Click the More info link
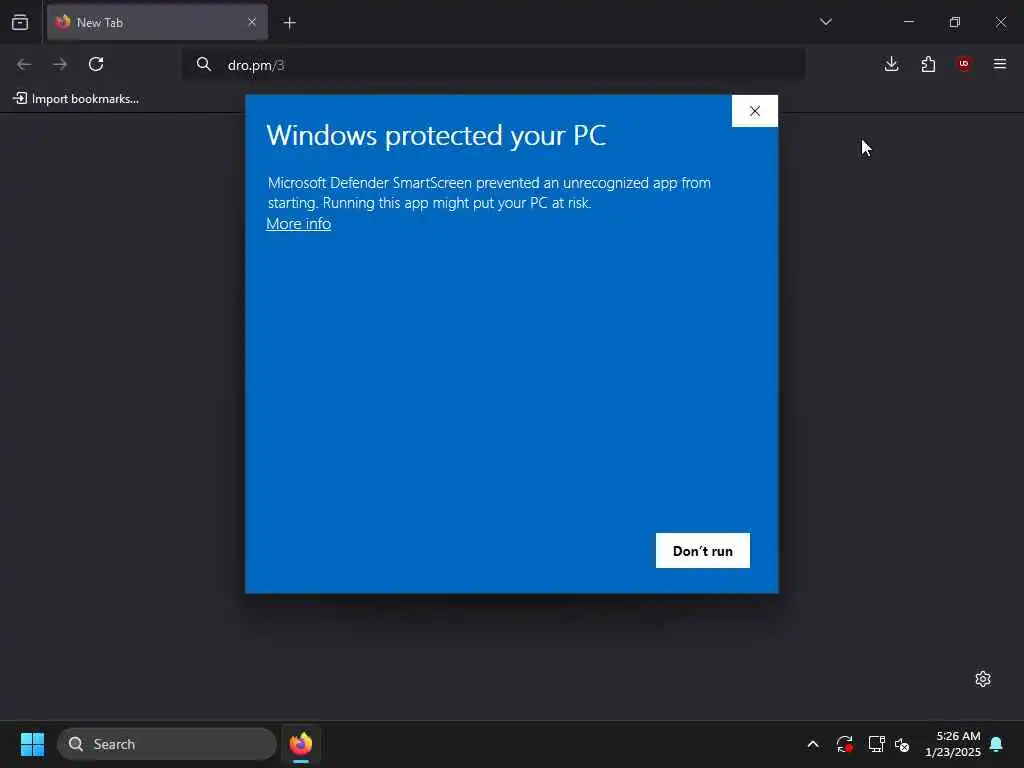The height and width of the screenshot is (768, 1024). 298,223
